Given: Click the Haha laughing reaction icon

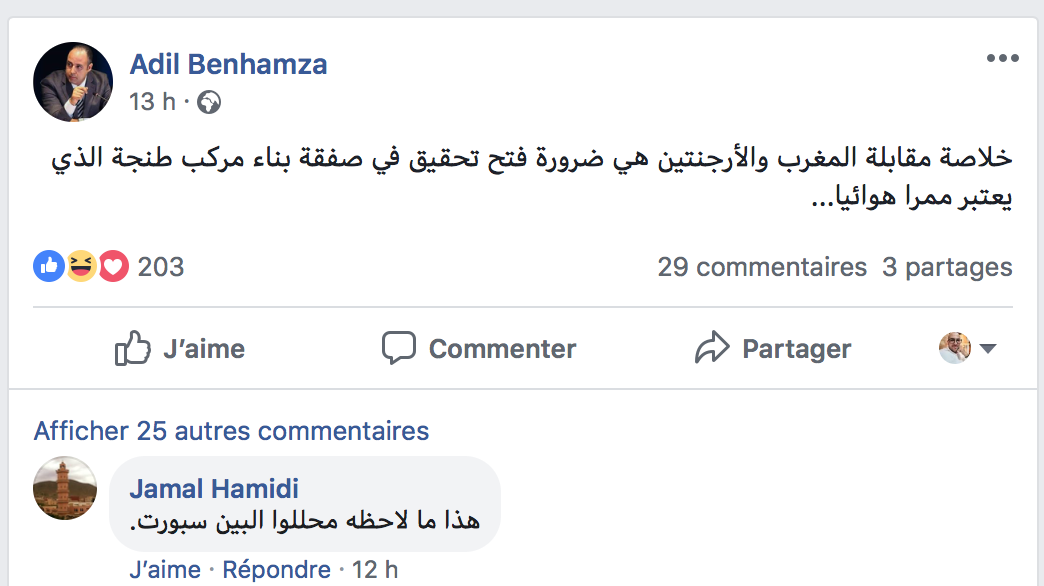Looking at the screenshot, I should tap(81, 267).
